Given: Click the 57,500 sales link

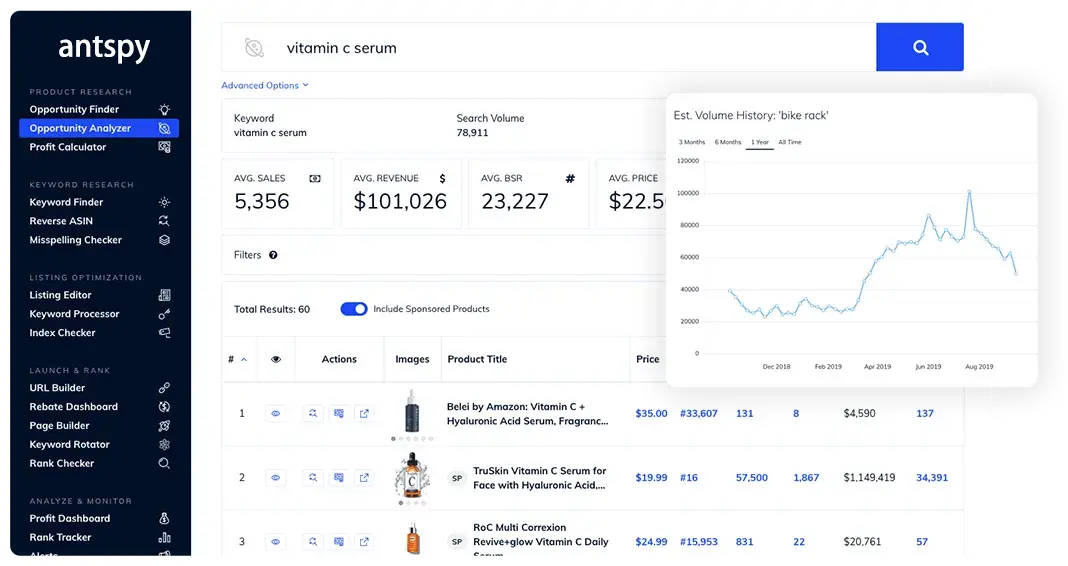Looking at the screenshot, I should click(x=751, y=477).
